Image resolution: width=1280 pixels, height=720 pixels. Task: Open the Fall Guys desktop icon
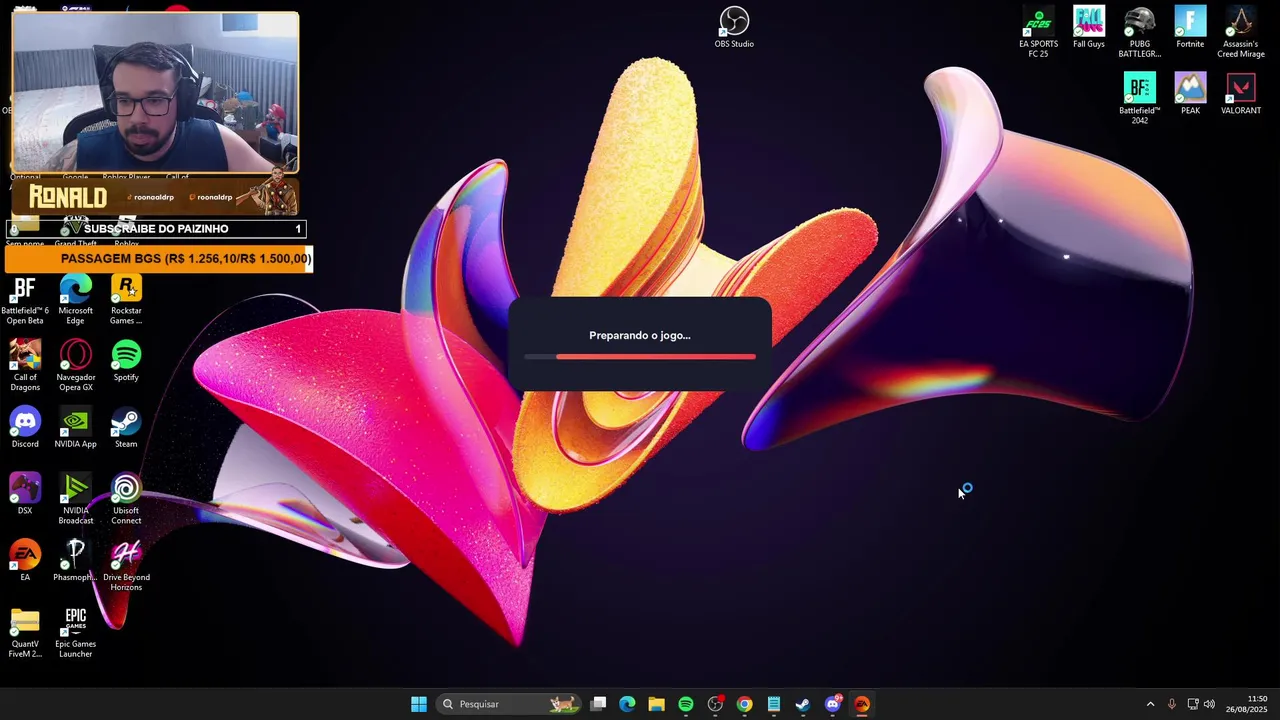1089,27
